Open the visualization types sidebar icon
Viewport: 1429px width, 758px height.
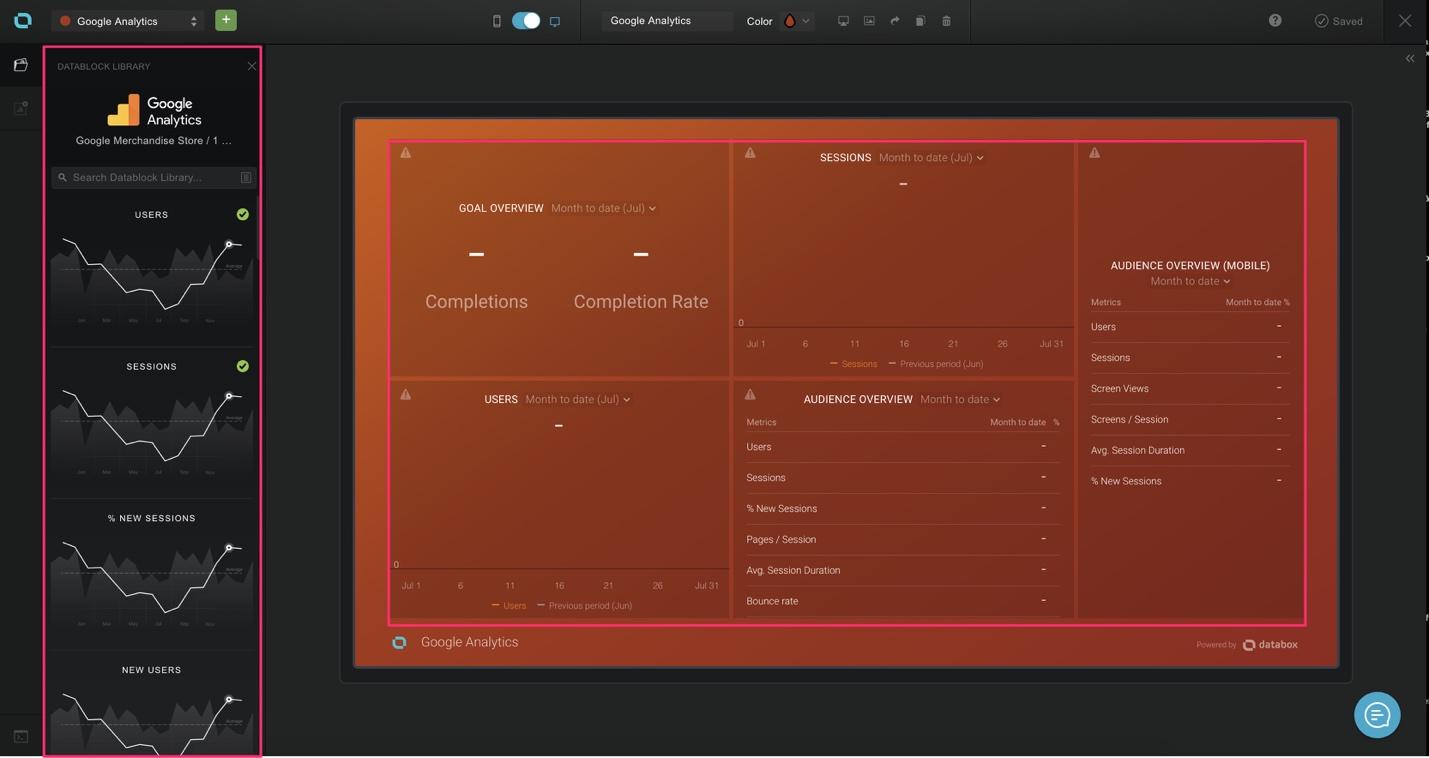(x=20, y=108)
